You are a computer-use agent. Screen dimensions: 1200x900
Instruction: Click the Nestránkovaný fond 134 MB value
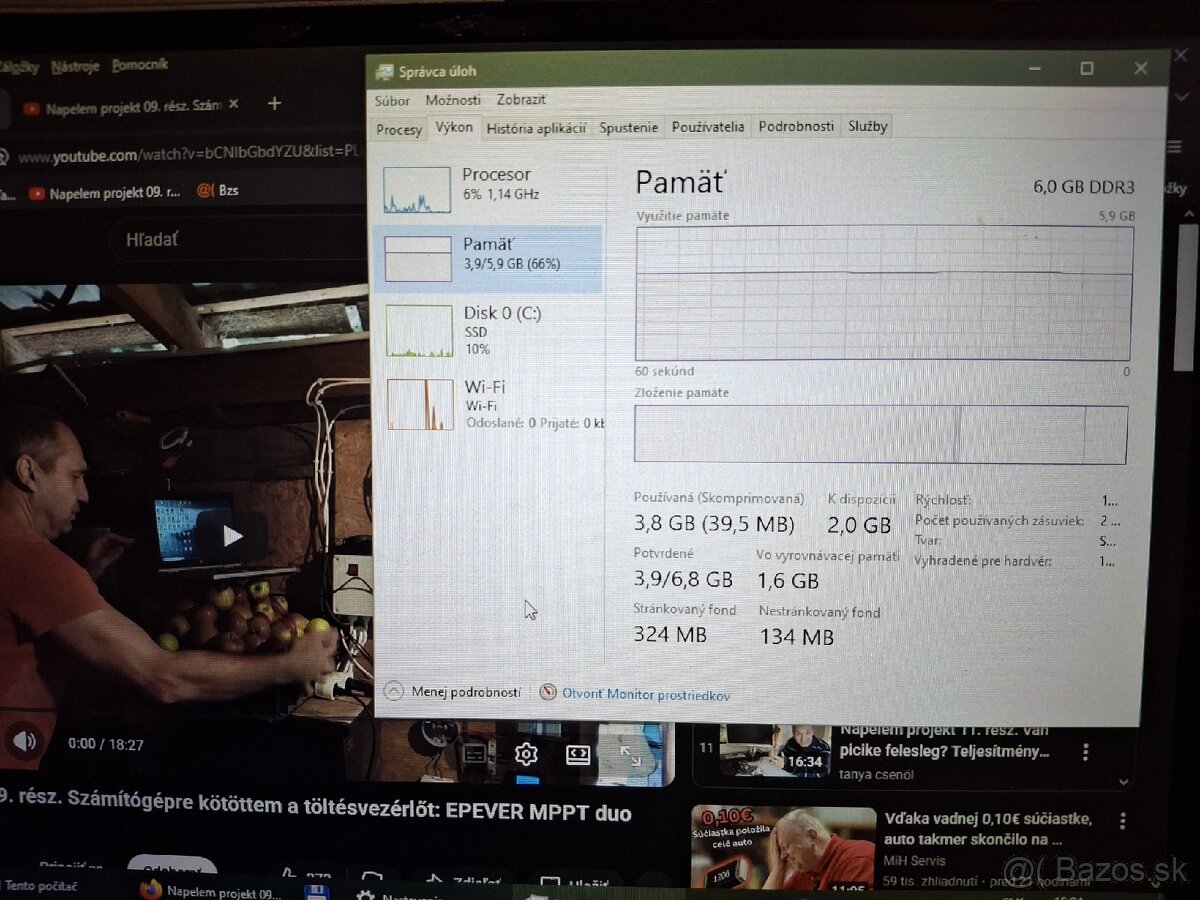796,636
